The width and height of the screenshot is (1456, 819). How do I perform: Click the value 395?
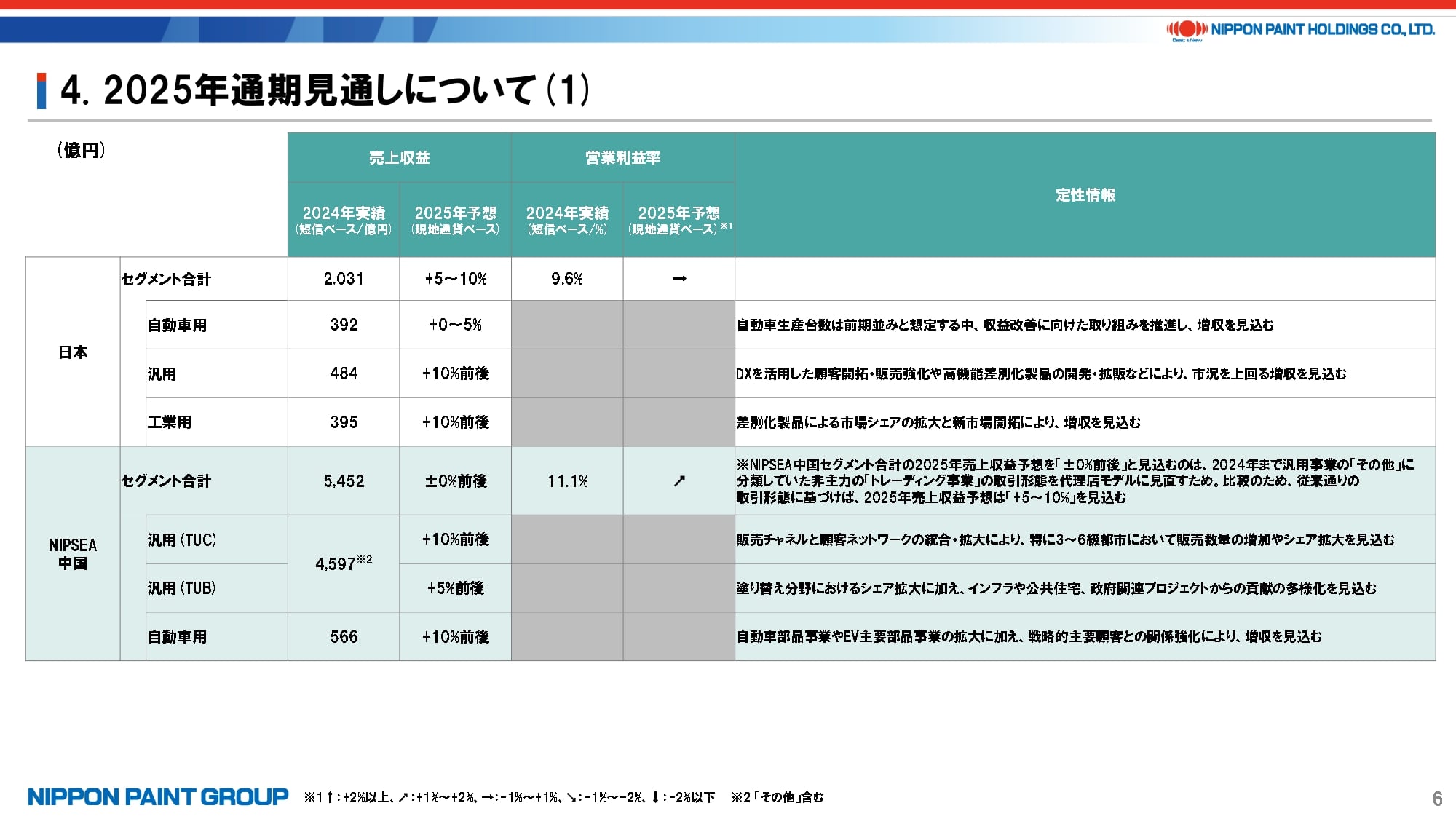344,422
